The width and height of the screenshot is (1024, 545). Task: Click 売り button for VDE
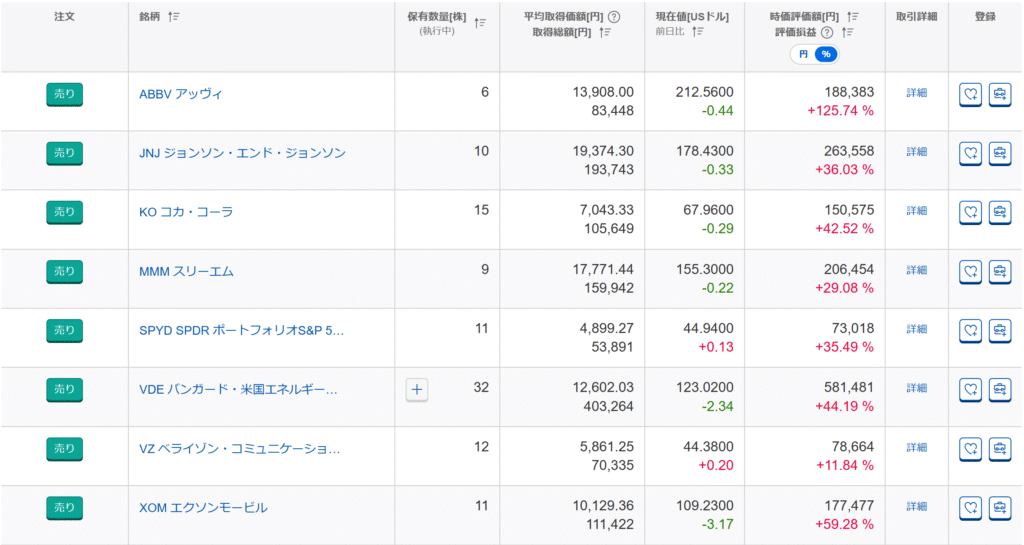tap(64, 390)
